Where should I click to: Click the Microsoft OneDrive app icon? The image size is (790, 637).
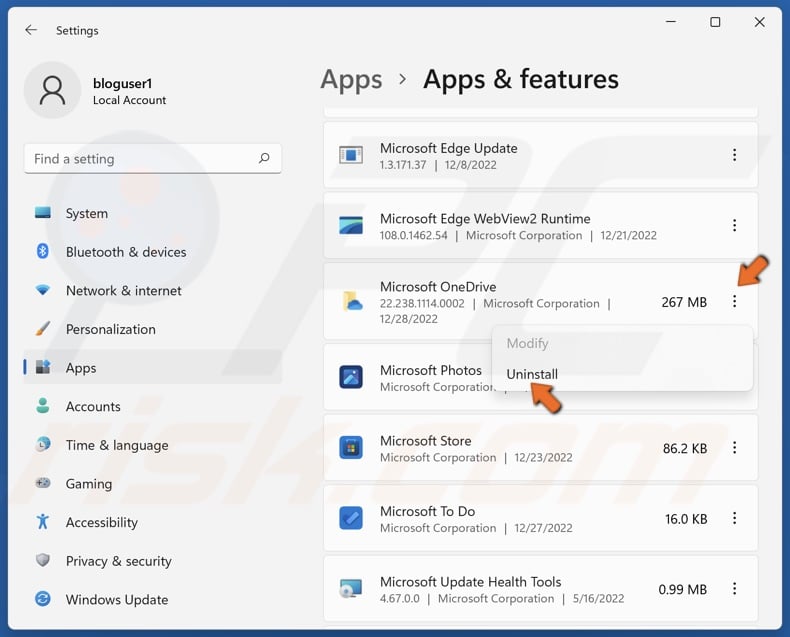point(352,301)
